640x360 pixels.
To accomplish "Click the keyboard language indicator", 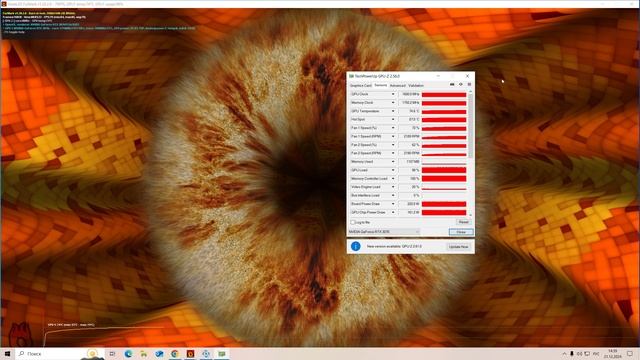I will [x=596, y=353].
